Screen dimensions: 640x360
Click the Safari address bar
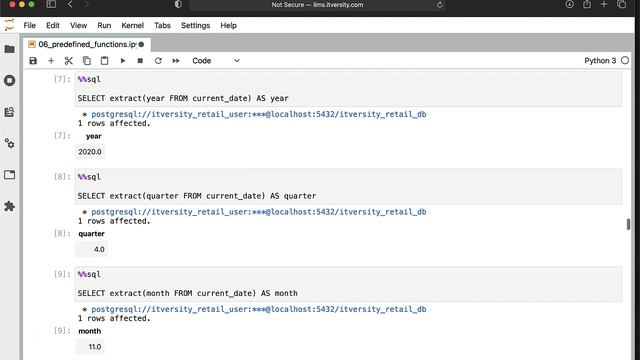tap(317, 5)
